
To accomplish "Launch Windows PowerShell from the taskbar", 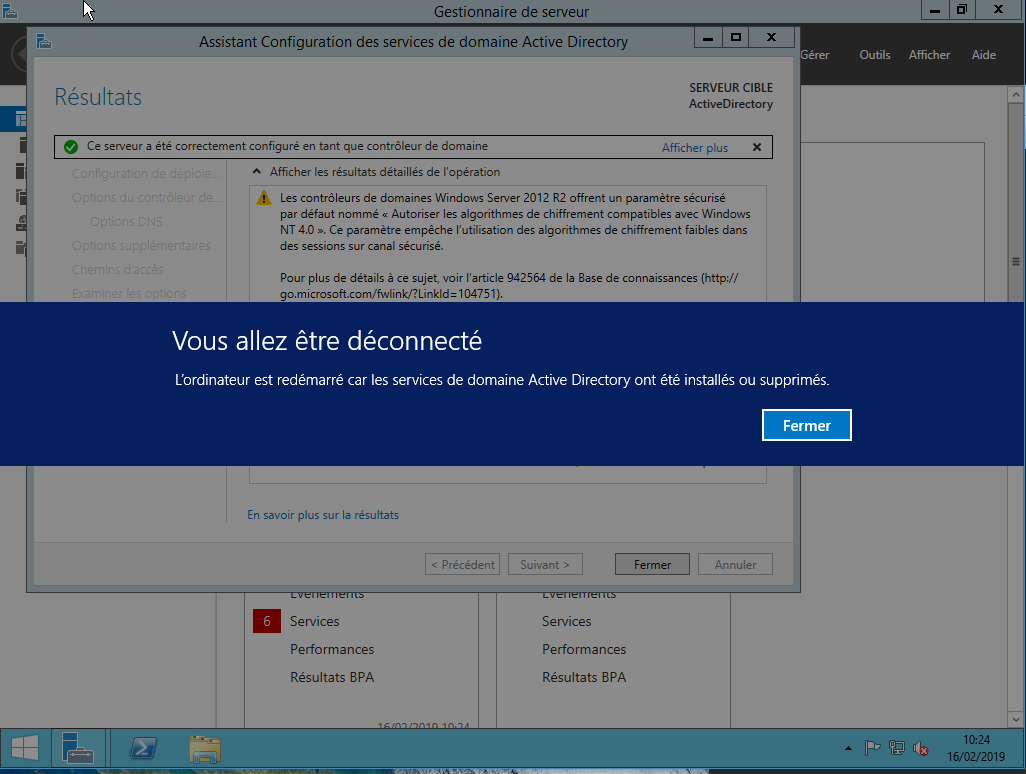I will pyautogui.click(x=143, y=748).
